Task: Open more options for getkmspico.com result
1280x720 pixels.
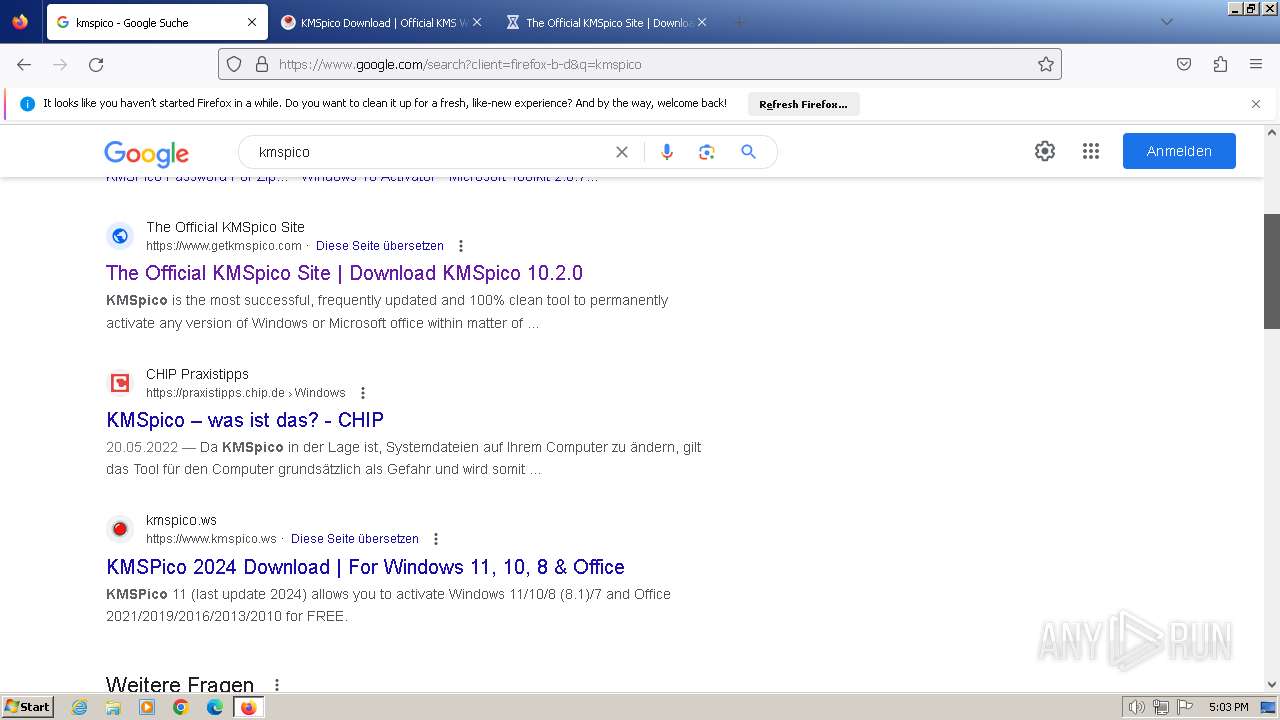Action: point(461,246)
